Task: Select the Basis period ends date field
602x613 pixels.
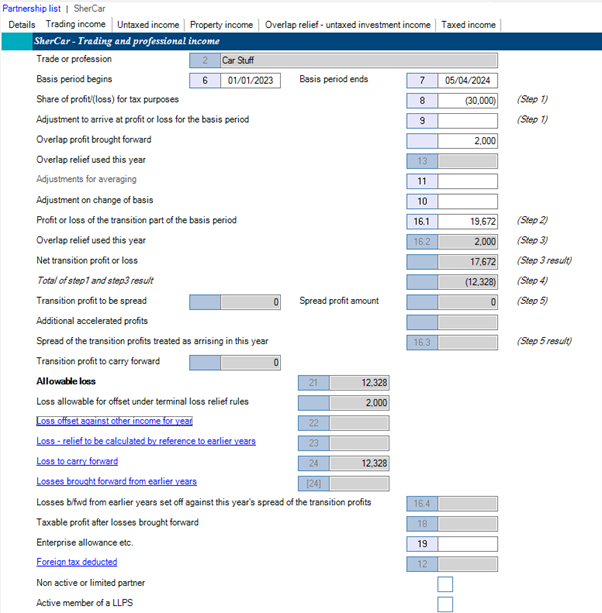Action: point(468,80)
